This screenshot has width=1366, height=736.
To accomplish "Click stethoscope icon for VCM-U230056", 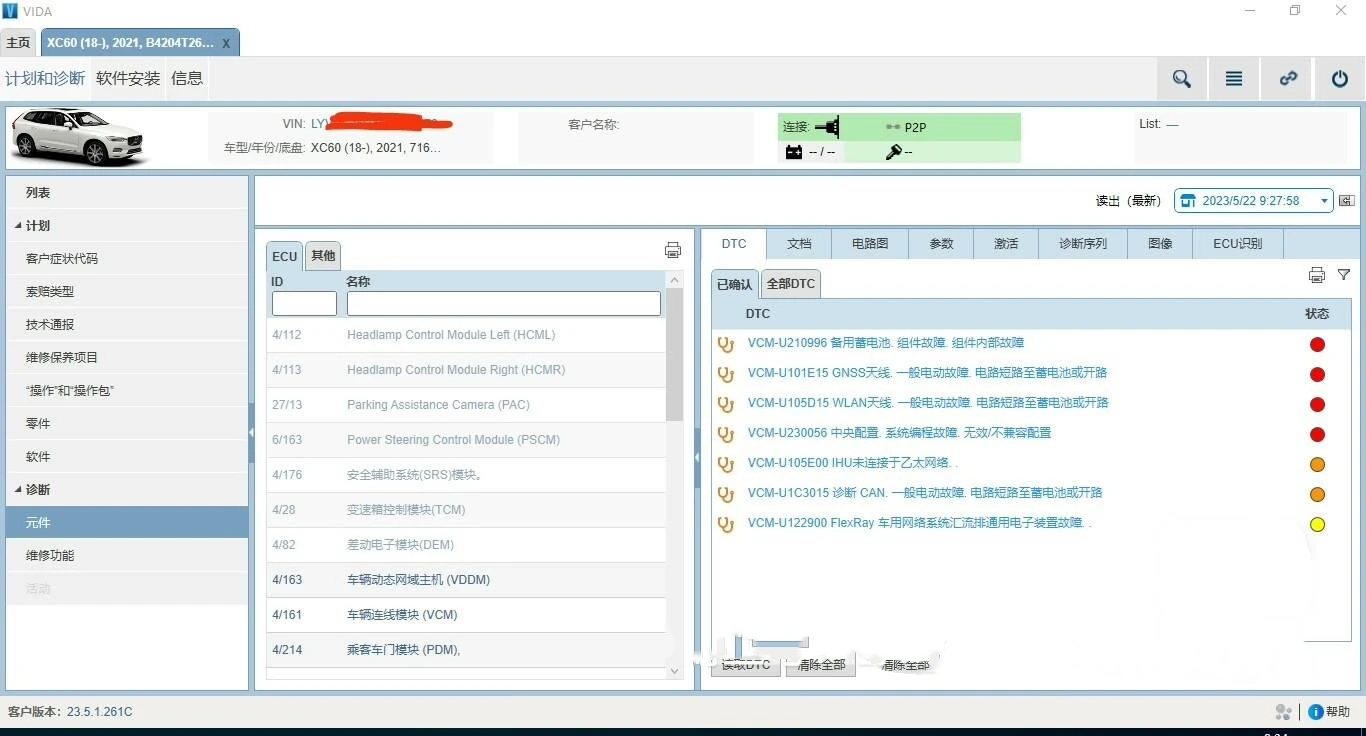I will tap(727, 434).
